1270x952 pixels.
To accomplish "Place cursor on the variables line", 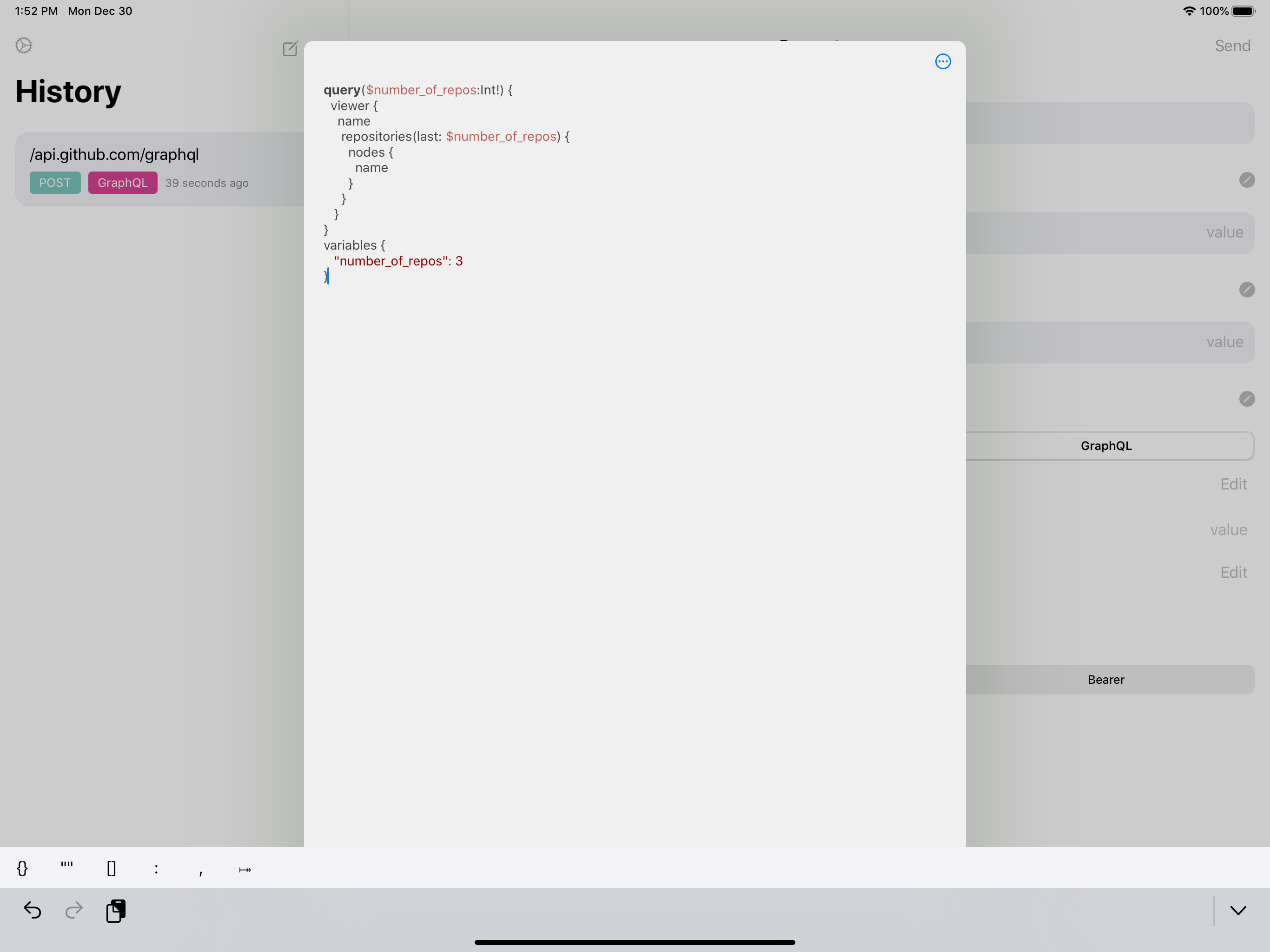I will tap(354, 245).
